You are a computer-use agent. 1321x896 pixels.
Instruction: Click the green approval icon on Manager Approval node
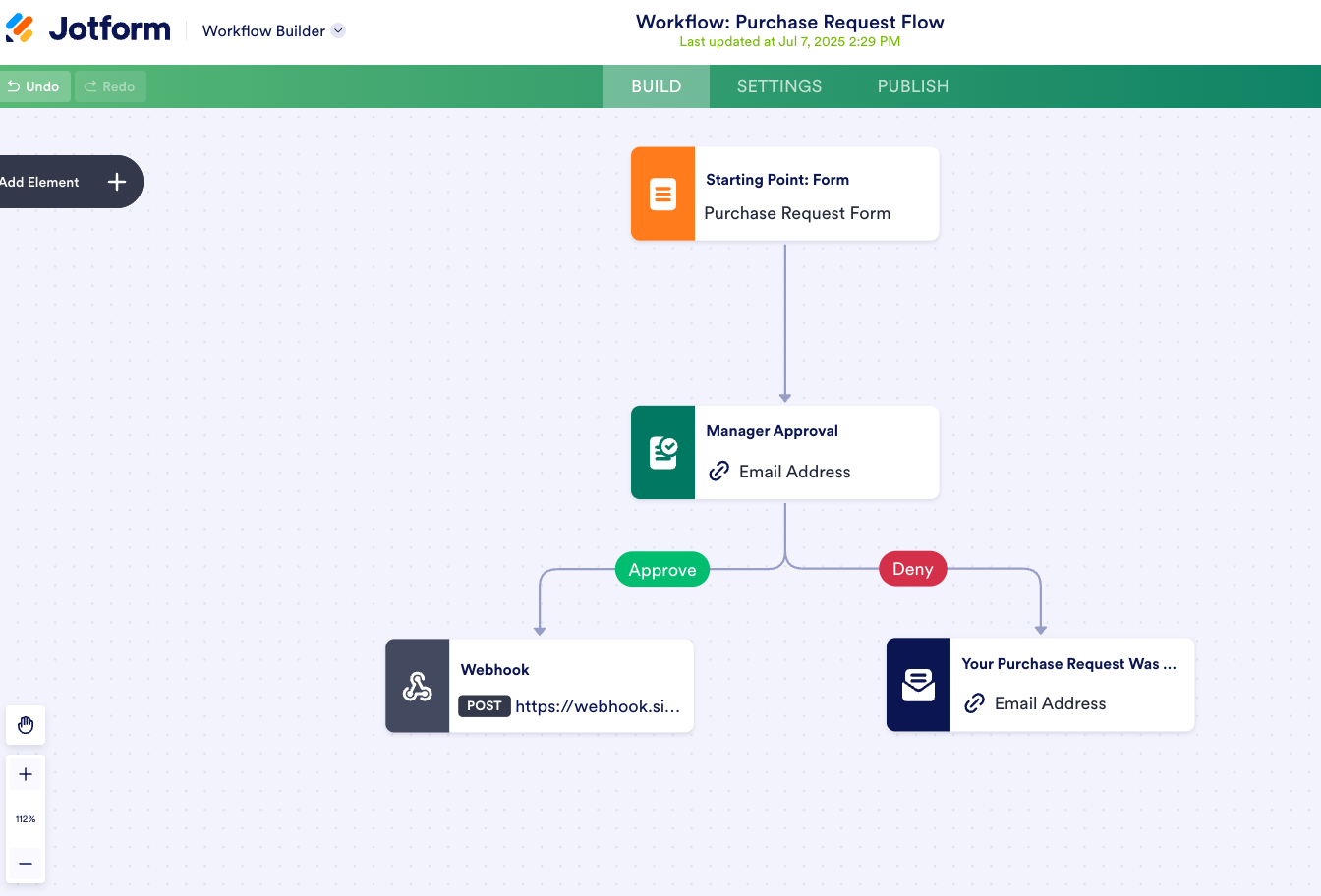[x=662, y=452]
